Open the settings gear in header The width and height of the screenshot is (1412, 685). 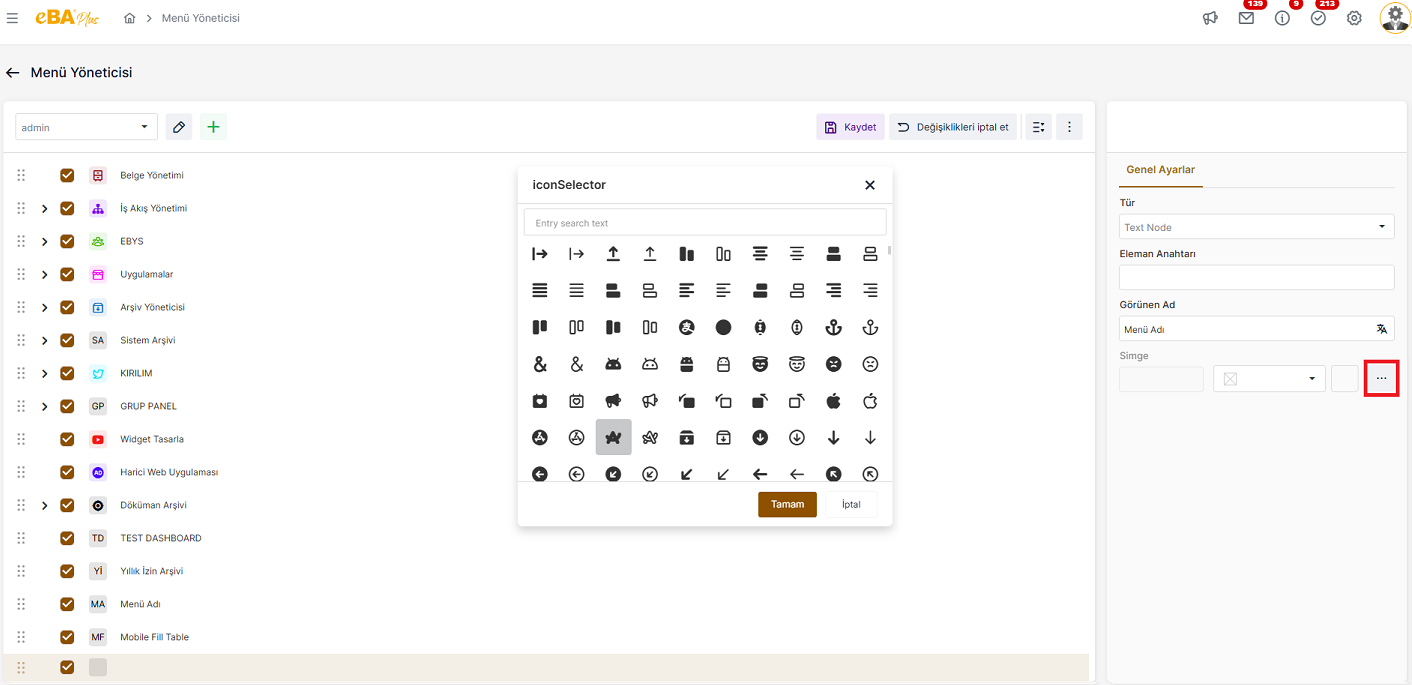pyautogui.click(x=1354, y=18)
